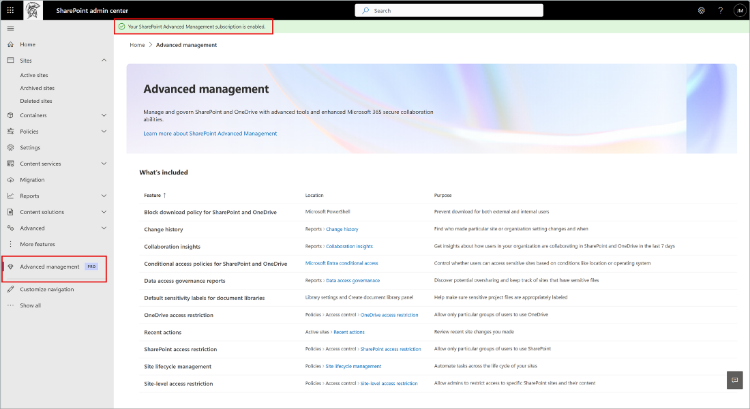Open Microsoft Entra conditional access link

tap(342, 263)
